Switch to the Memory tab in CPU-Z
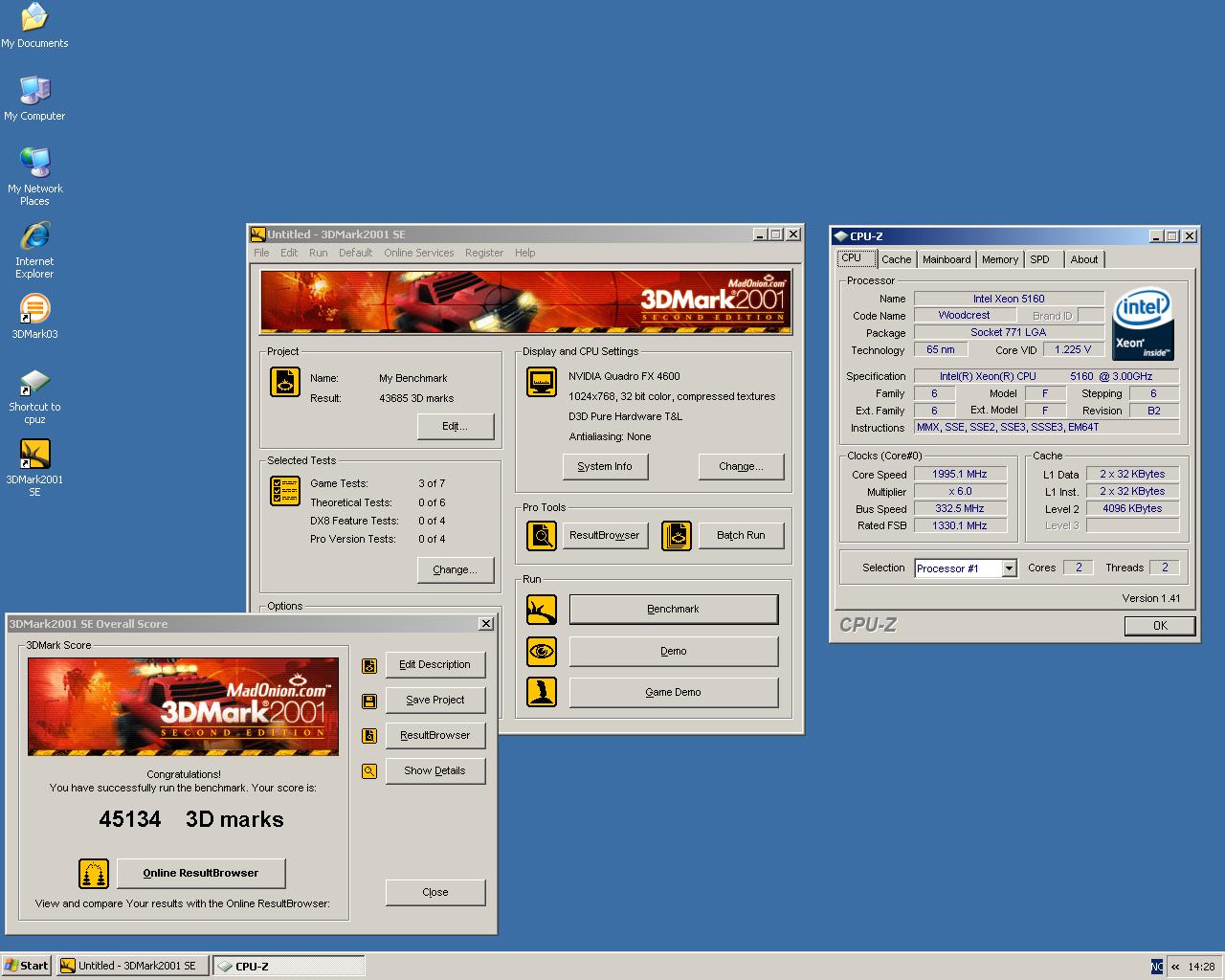This screenshot has height=980, width=1225. pyautogui.click(x=1000, y=259)
